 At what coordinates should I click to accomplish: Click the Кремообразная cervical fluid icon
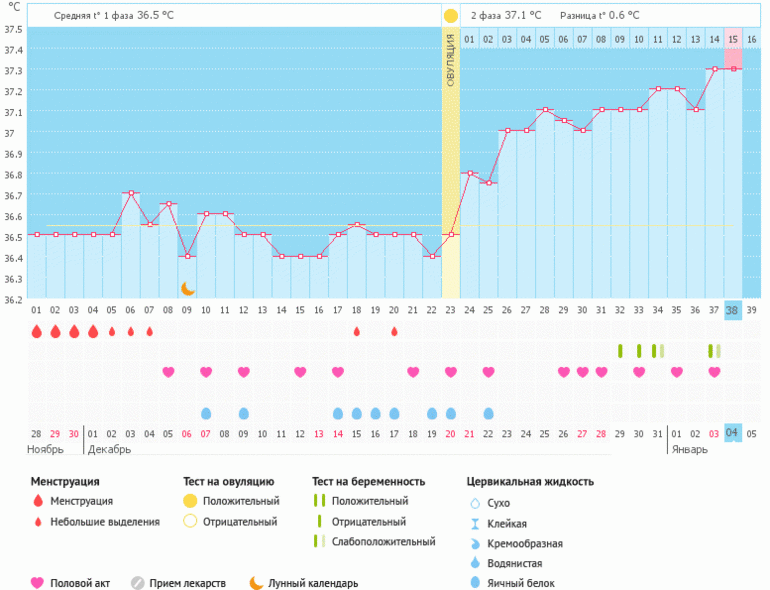coord(475,543)
